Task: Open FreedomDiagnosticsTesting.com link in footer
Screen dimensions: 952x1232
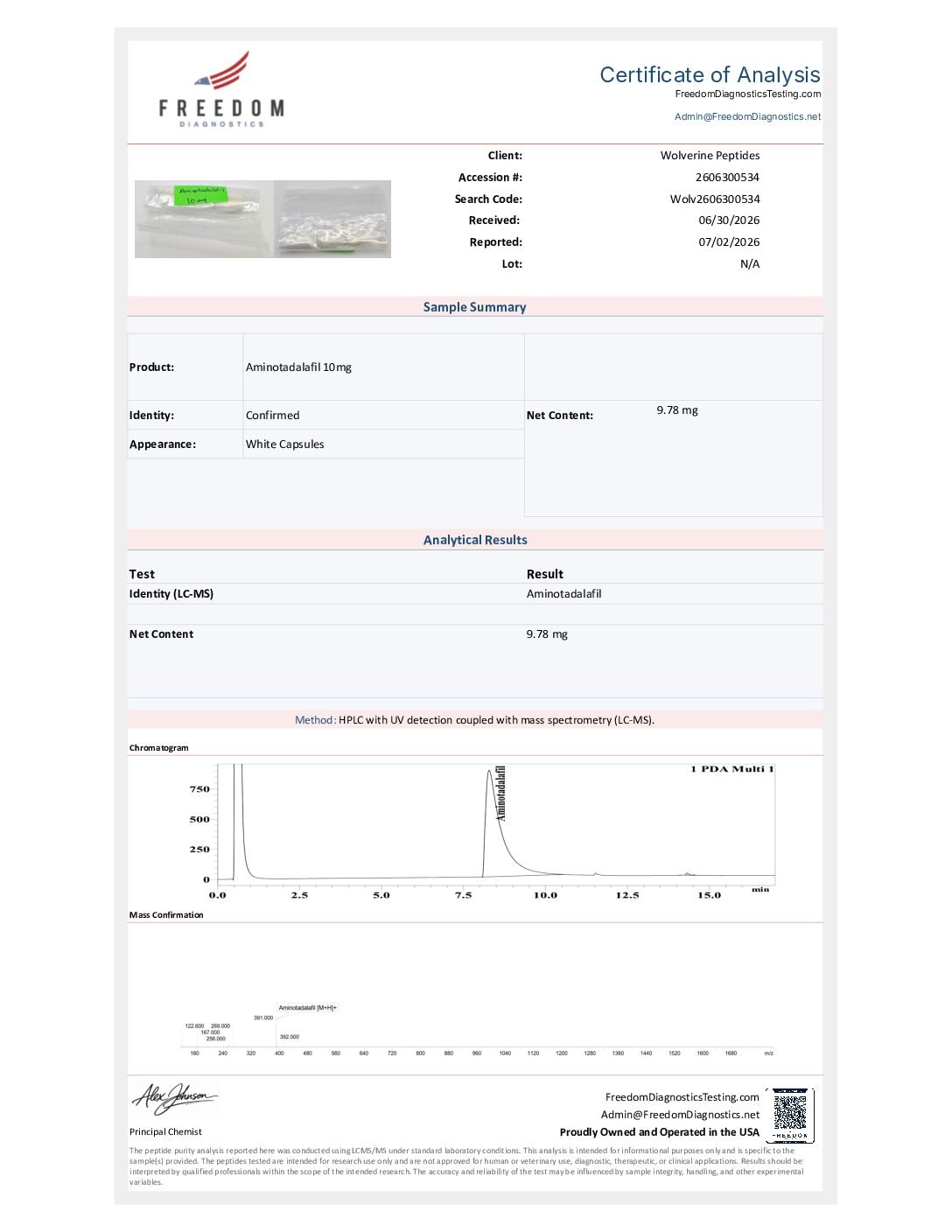Action: [682, 1097]
